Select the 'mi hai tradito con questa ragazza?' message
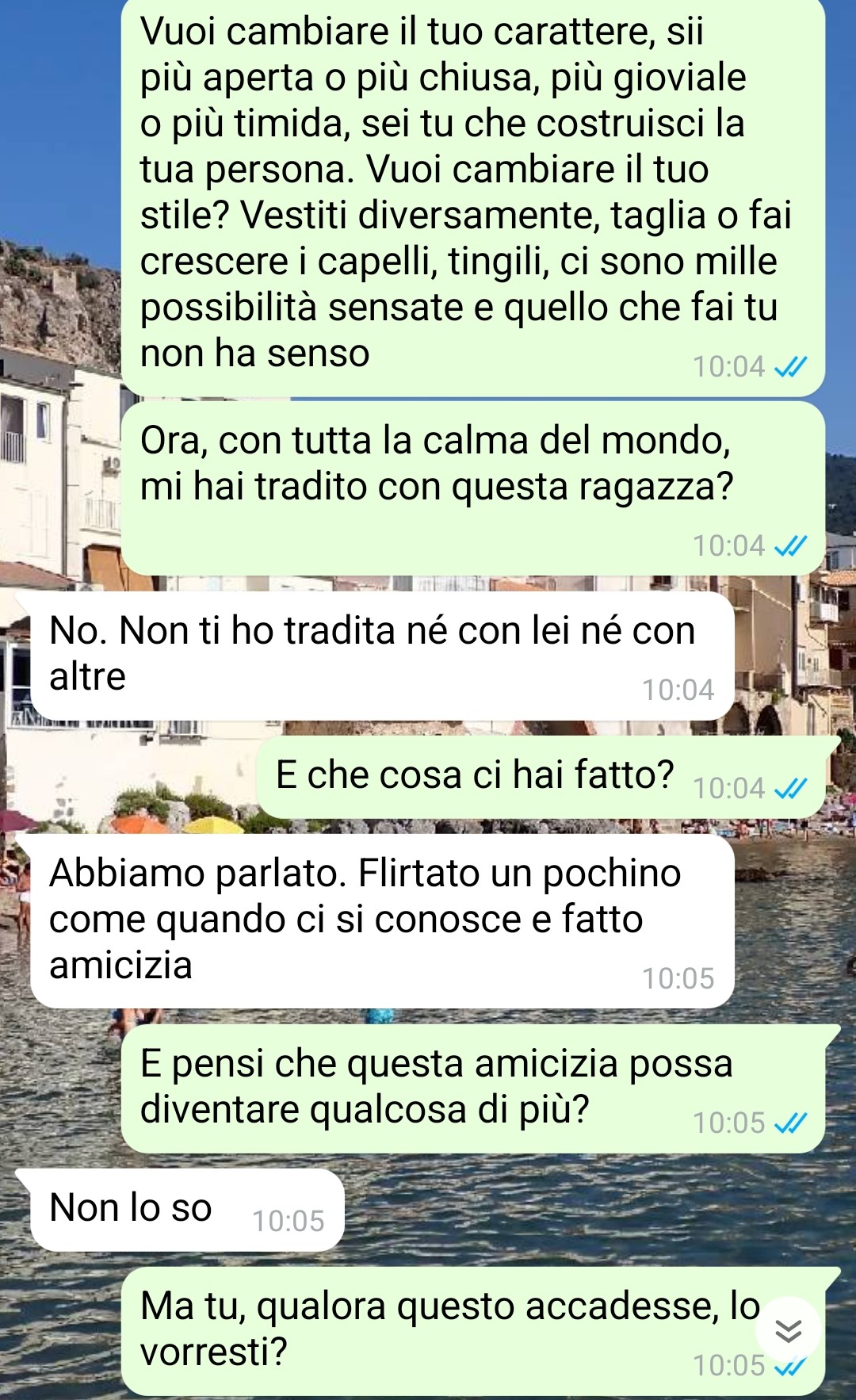The width and height of the screenshot is (856, 1400). 473,488
